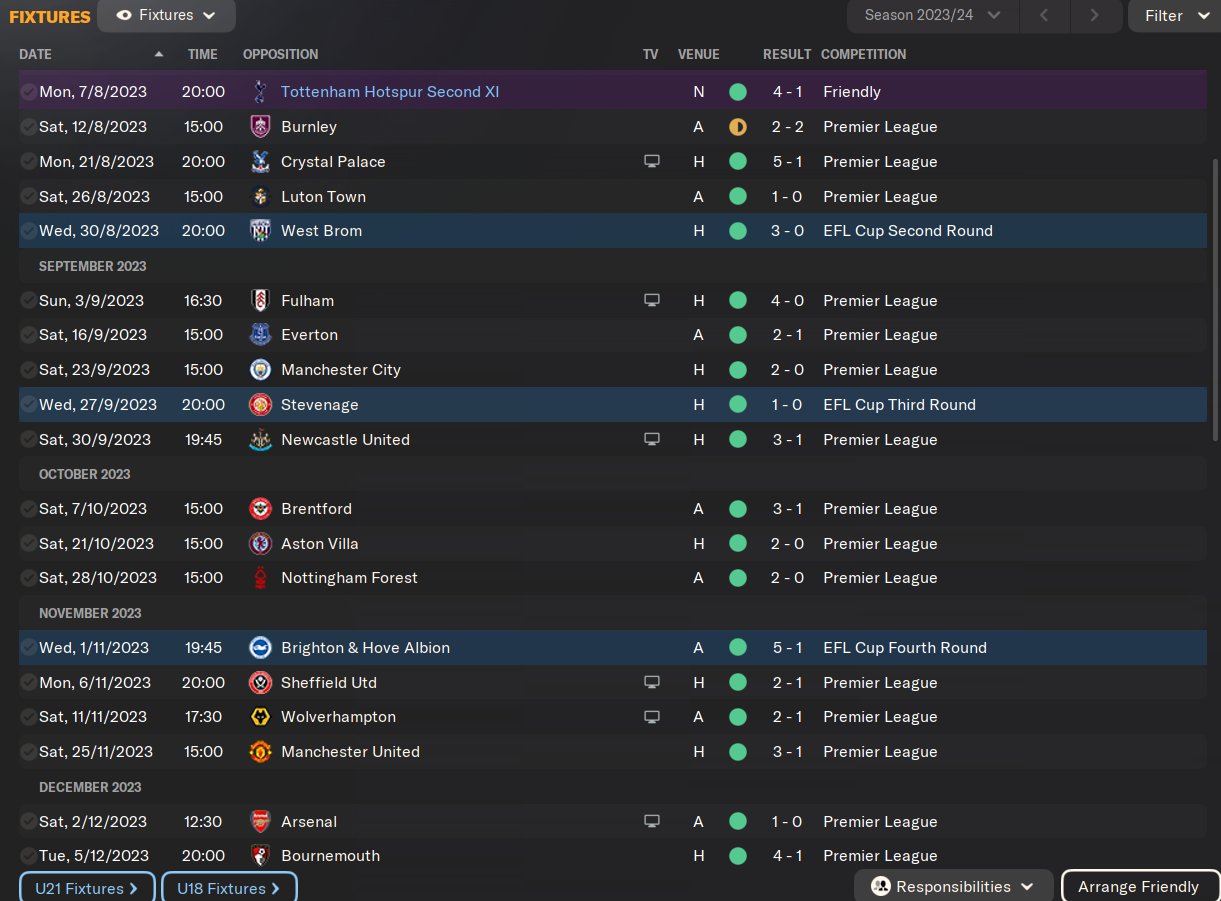
Task: Click the TV icon on the Crystal Palace row
Action: pyautogui.click(x=652, y=162)
